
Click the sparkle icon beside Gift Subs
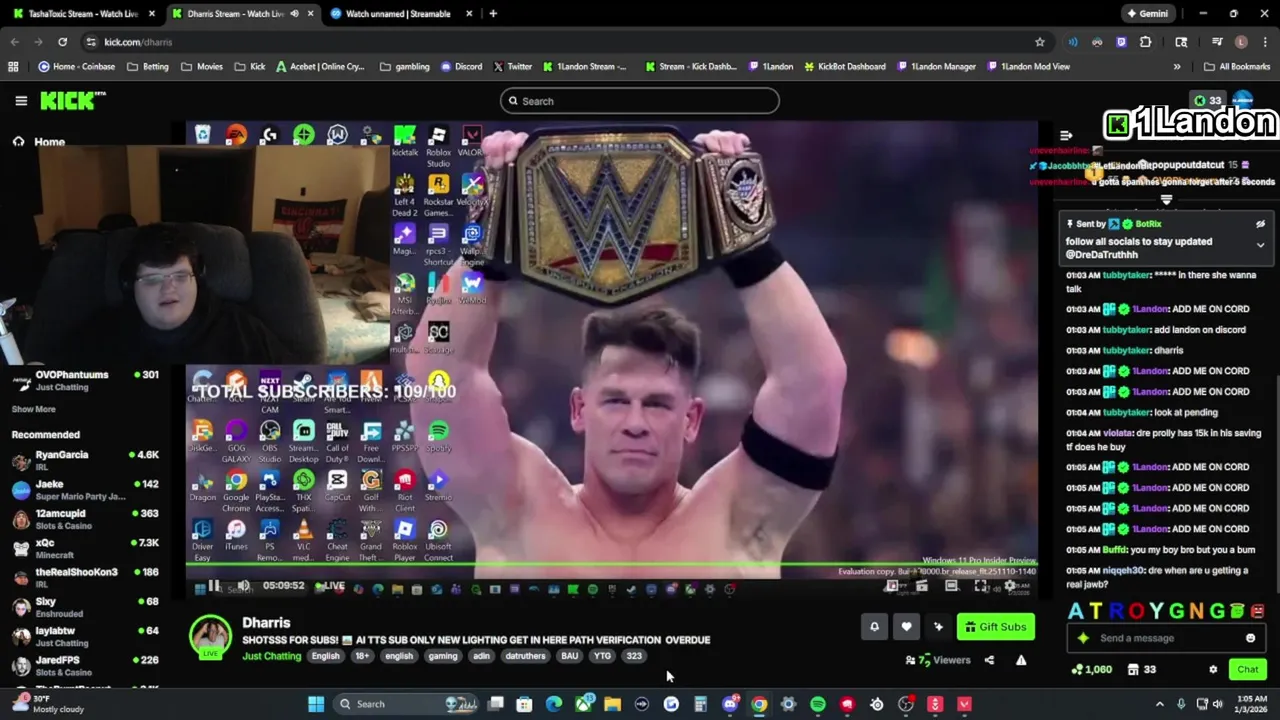pyautogui.click(x=938, y=627)
